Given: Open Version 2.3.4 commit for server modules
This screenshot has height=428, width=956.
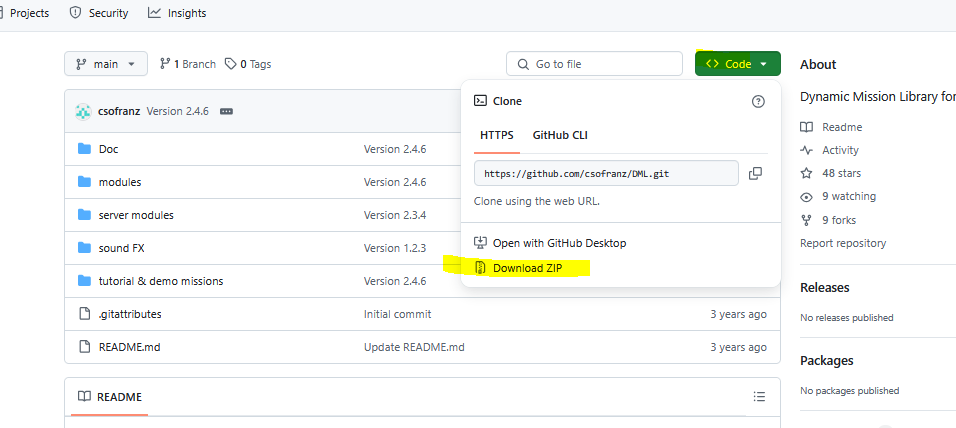Looking at the screenshot, I should [395, 215].
